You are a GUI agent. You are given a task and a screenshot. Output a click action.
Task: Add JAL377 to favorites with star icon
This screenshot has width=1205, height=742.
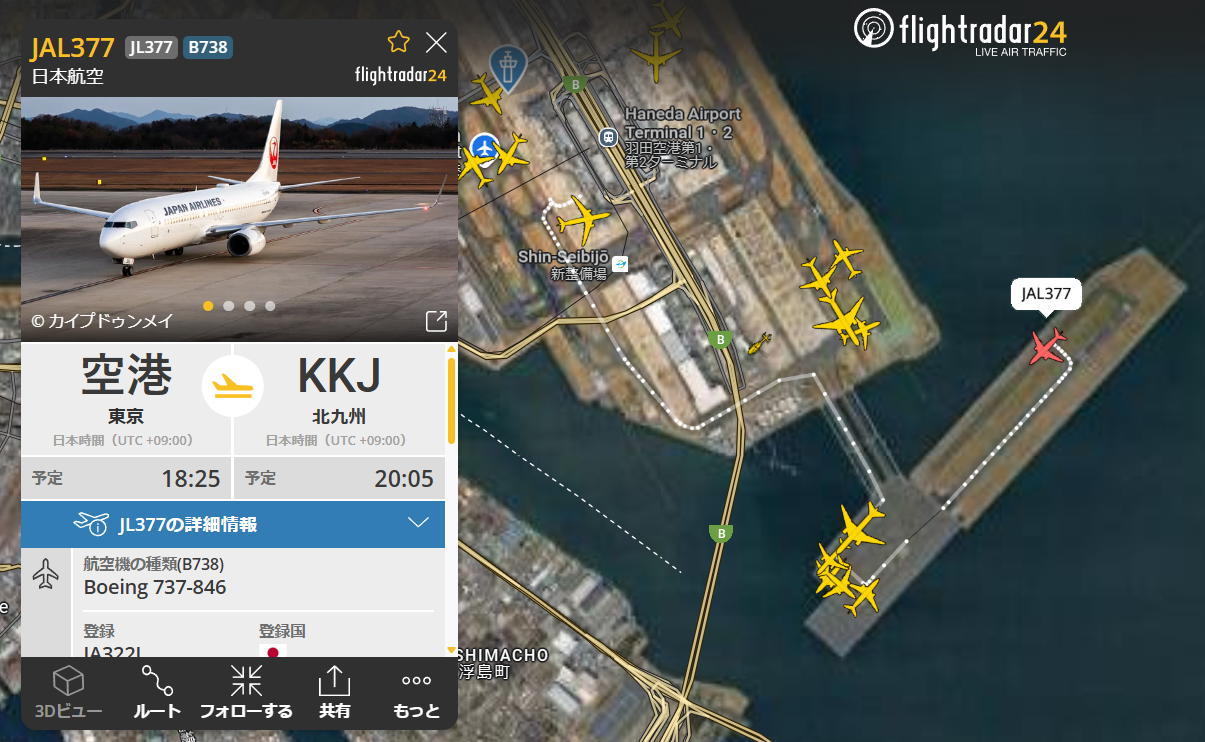pyautogui.click(x=399, y=42)
